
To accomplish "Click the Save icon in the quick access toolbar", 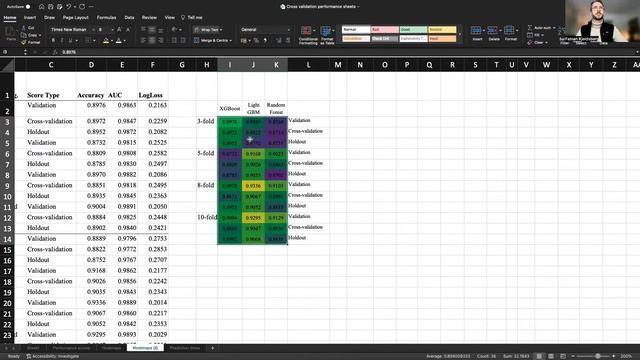I will (51, 7).
